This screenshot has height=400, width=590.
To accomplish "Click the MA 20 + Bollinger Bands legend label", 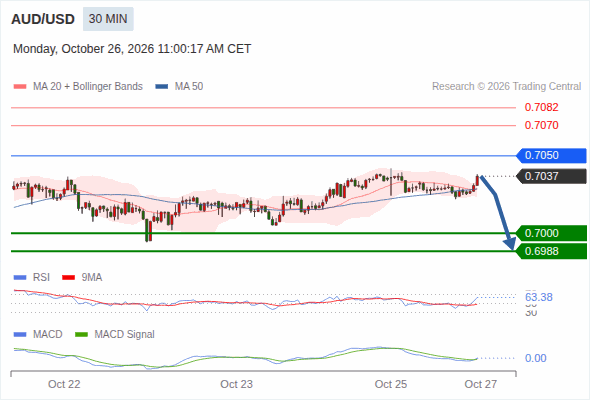I will tap(88, 87).
